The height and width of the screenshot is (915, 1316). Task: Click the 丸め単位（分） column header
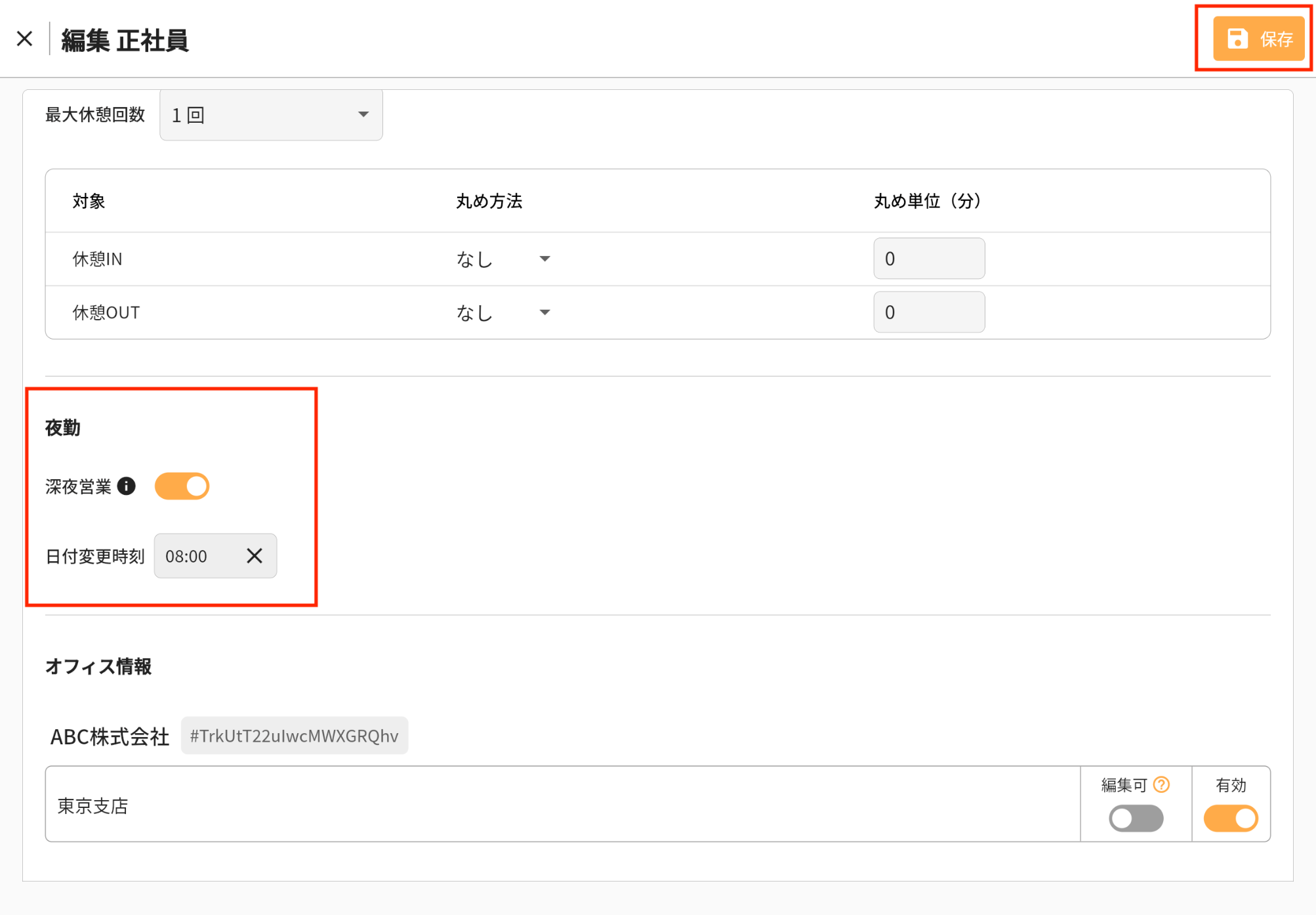click(927, 201)
